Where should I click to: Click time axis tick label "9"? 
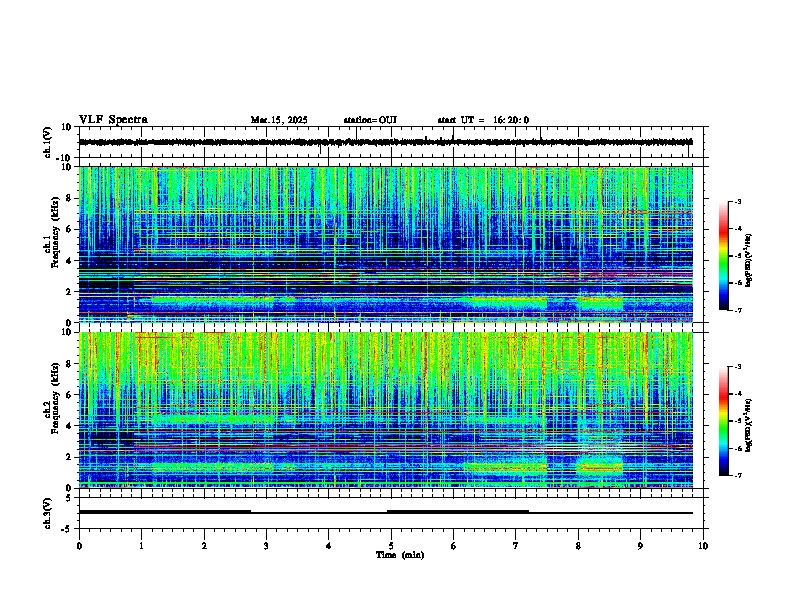640,546
